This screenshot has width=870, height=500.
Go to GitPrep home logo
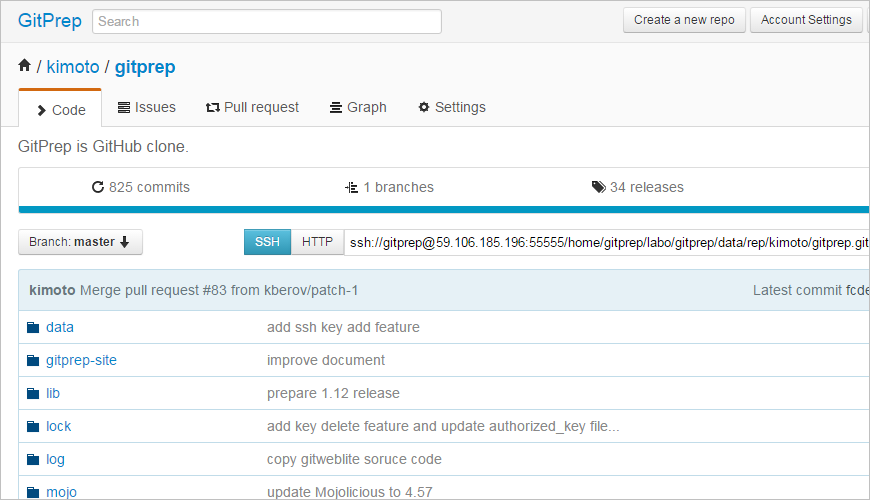[50, 21]
